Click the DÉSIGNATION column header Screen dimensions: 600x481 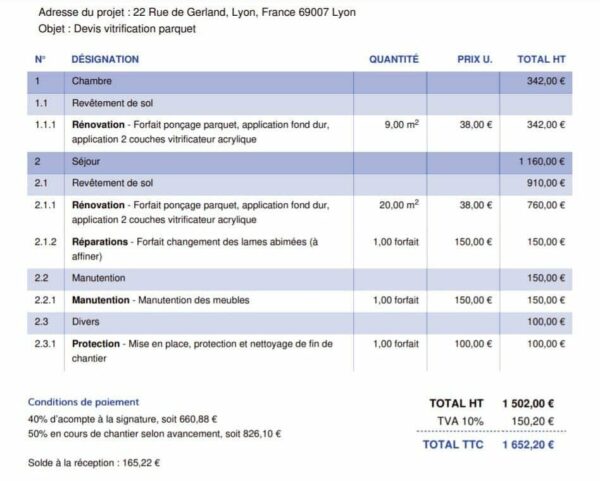tap(105, 59)
